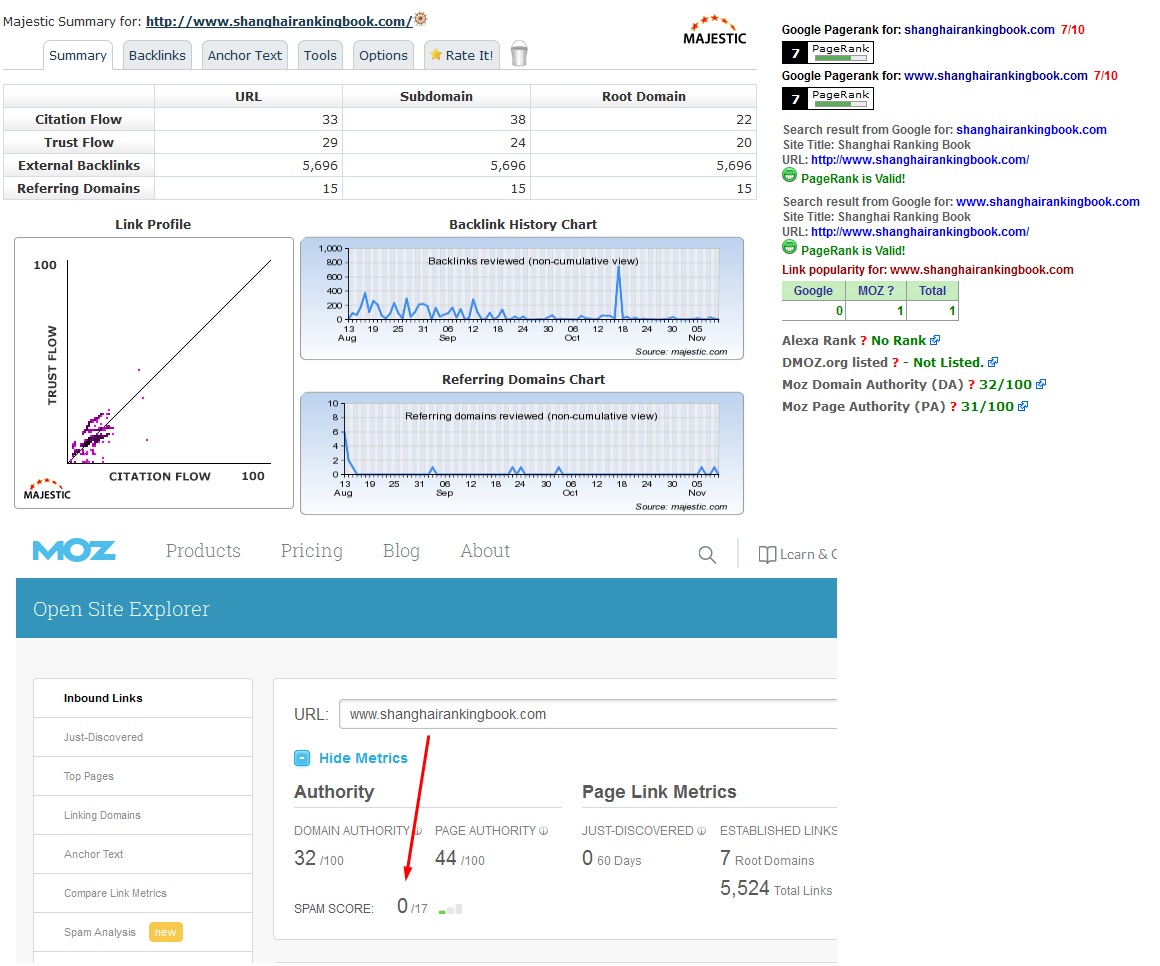Click the Rate It! star button
This screenshot has height=966, width=1160.
coord(461,55)
